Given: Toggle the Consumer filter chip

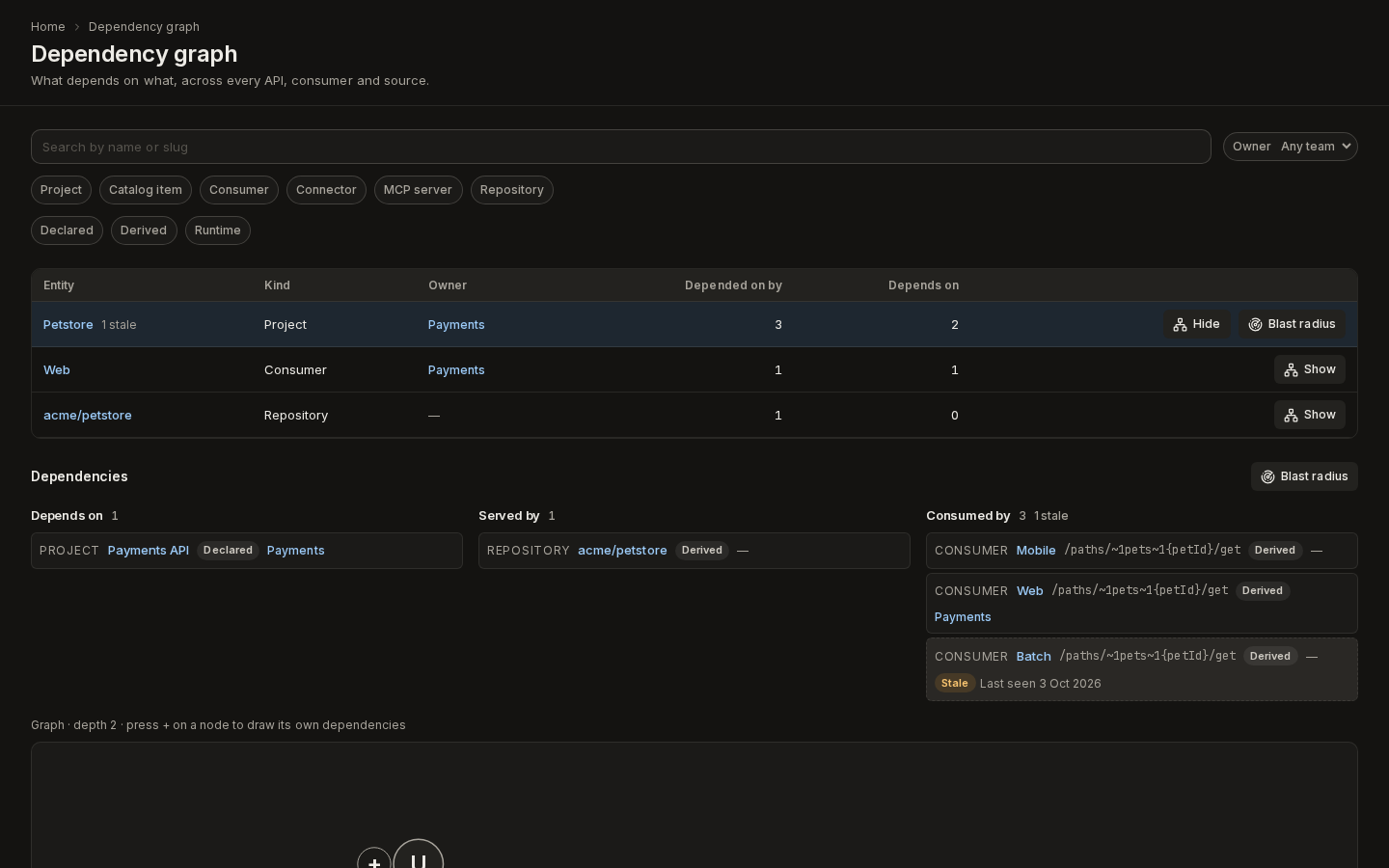Looking at the screenshot, I should (x=239, y=190).
